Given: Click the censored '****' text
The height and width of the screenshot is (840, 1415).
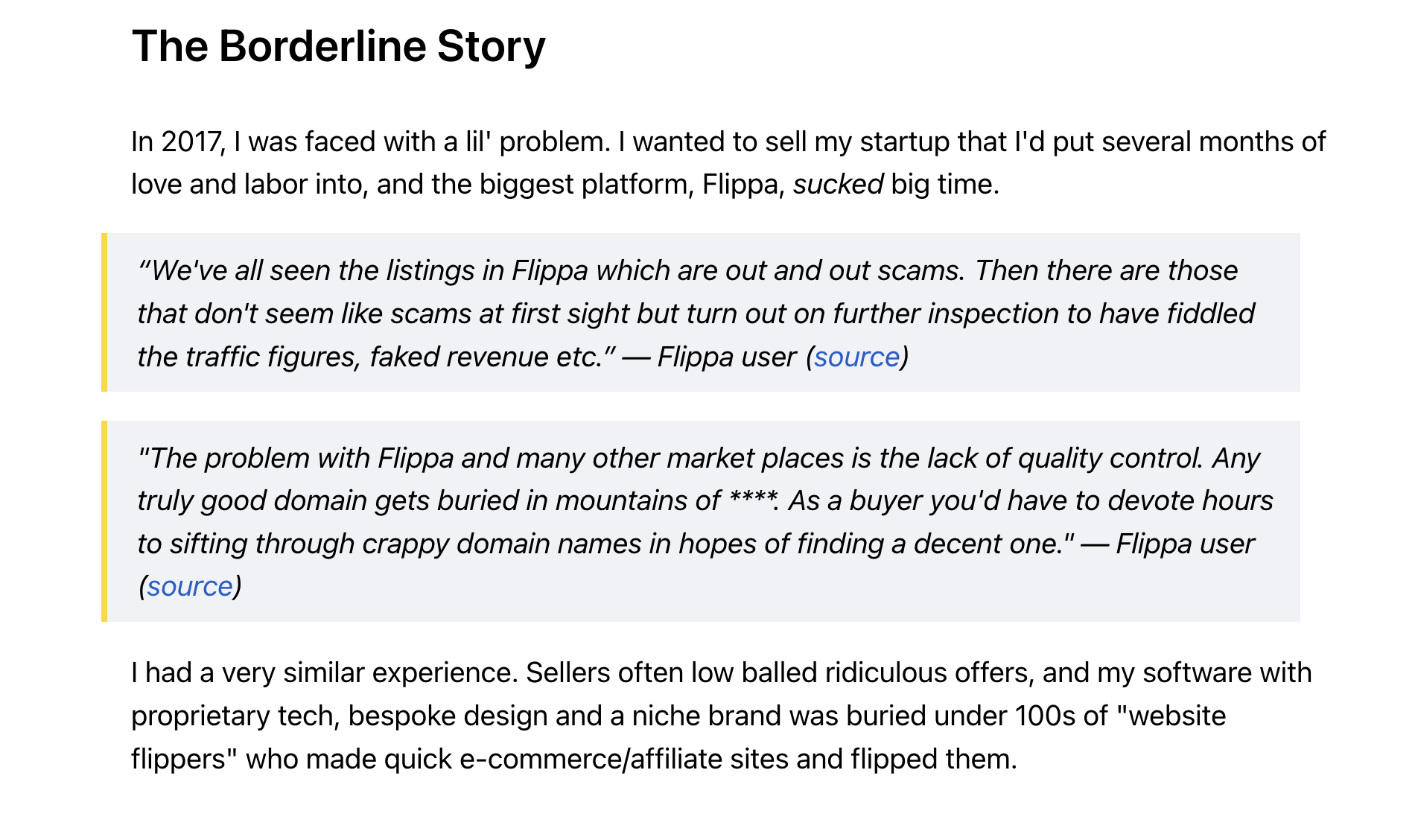Looking at the screenshot, I should pyautogui.click(x=753, y=500).
